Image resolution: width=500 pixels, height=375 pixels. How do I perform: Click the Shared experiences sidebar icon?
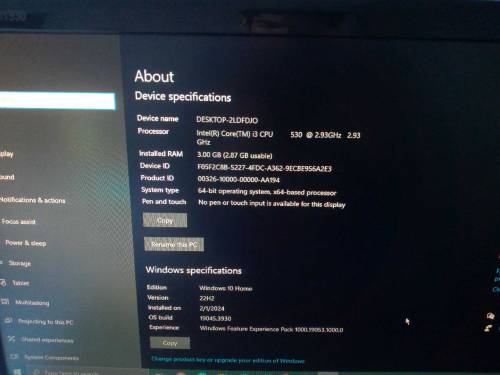point(12,339)
